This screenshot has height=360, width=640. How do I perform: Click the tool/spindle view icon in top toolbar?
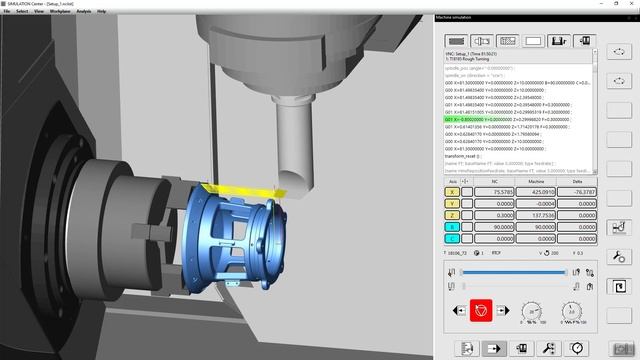(x=482, y=41)
